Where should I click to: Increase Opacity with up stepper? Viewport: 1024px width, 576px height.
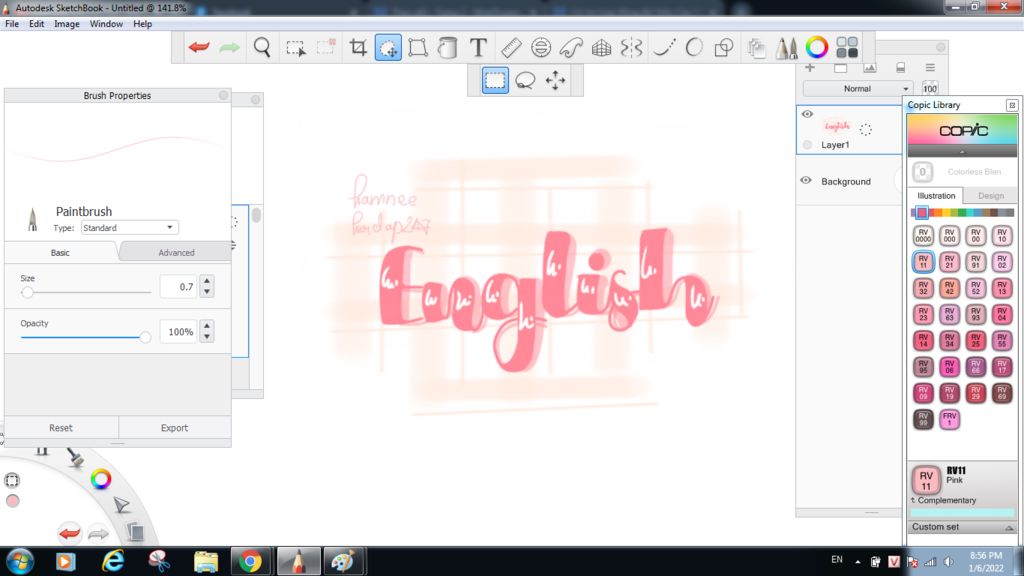(207, 326)
